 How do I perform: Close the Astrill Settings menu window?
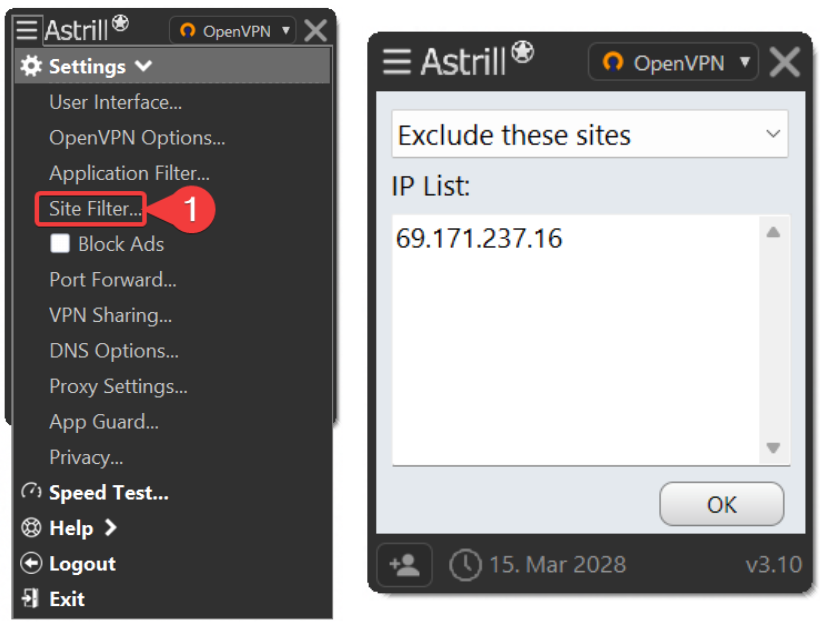coord(316,30)
